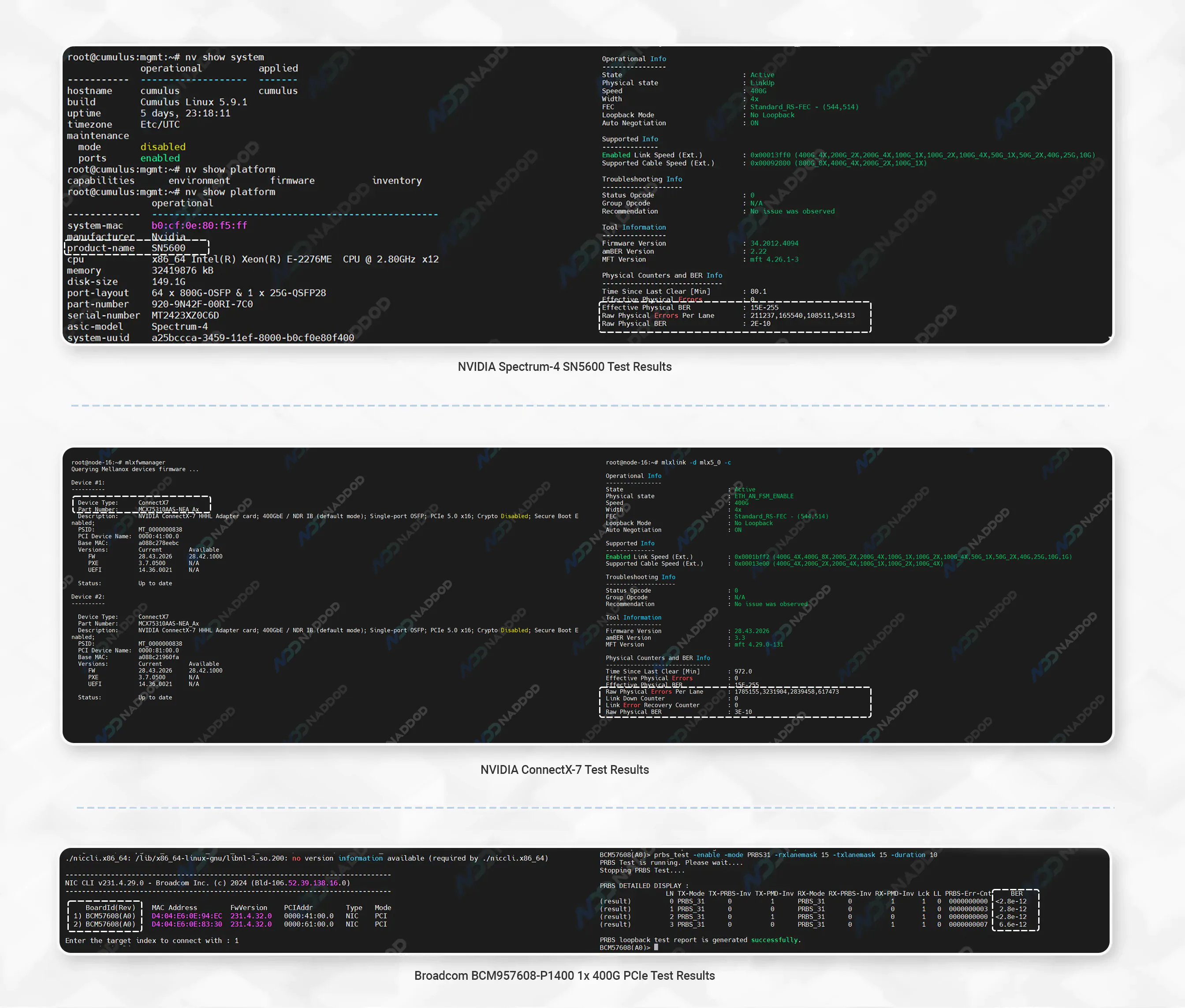Click the "Device #2:" heading
The image size is (1185, 1008).
coord(88,597)
